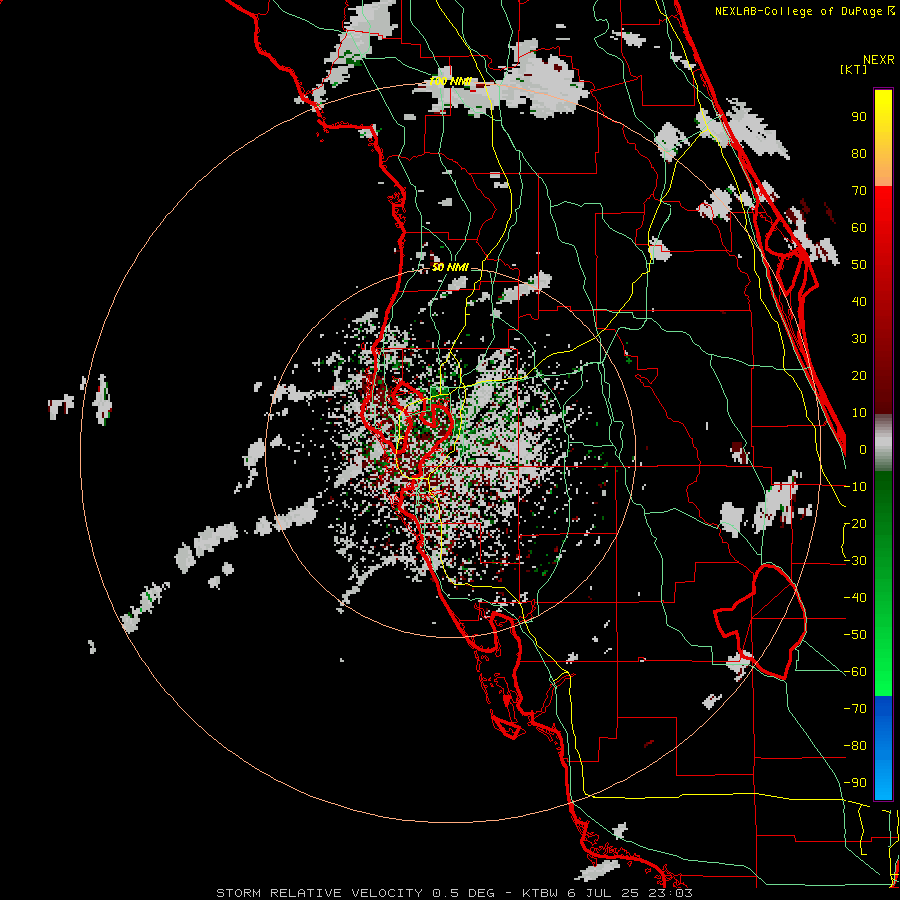
Task: Click the Storm Relative Velocity caption at bottom
Action: pyautogui.click(x=454, y=893)
